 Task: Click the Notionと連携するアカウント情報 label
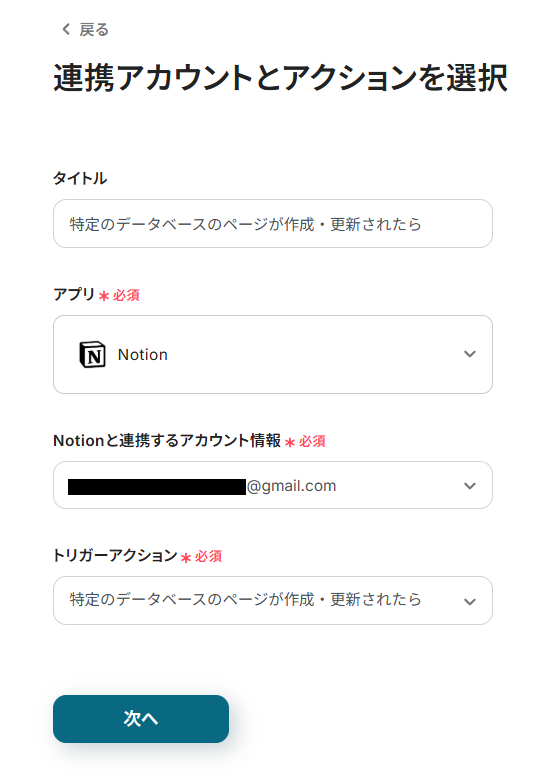click(167, 440)
